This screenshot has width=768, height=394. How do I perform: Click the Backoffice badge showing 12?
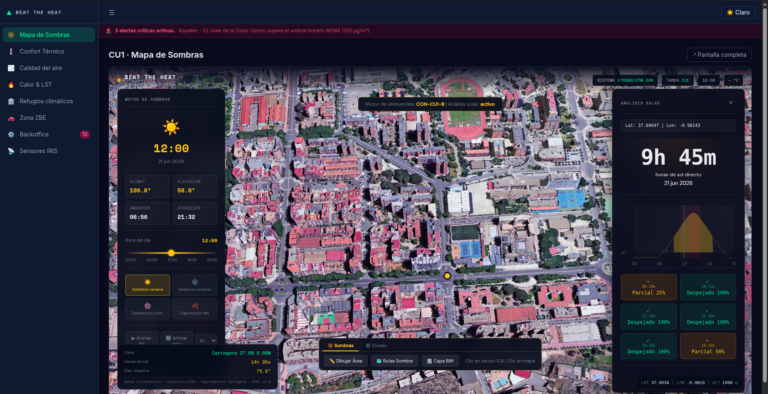(x=85, y=134)
